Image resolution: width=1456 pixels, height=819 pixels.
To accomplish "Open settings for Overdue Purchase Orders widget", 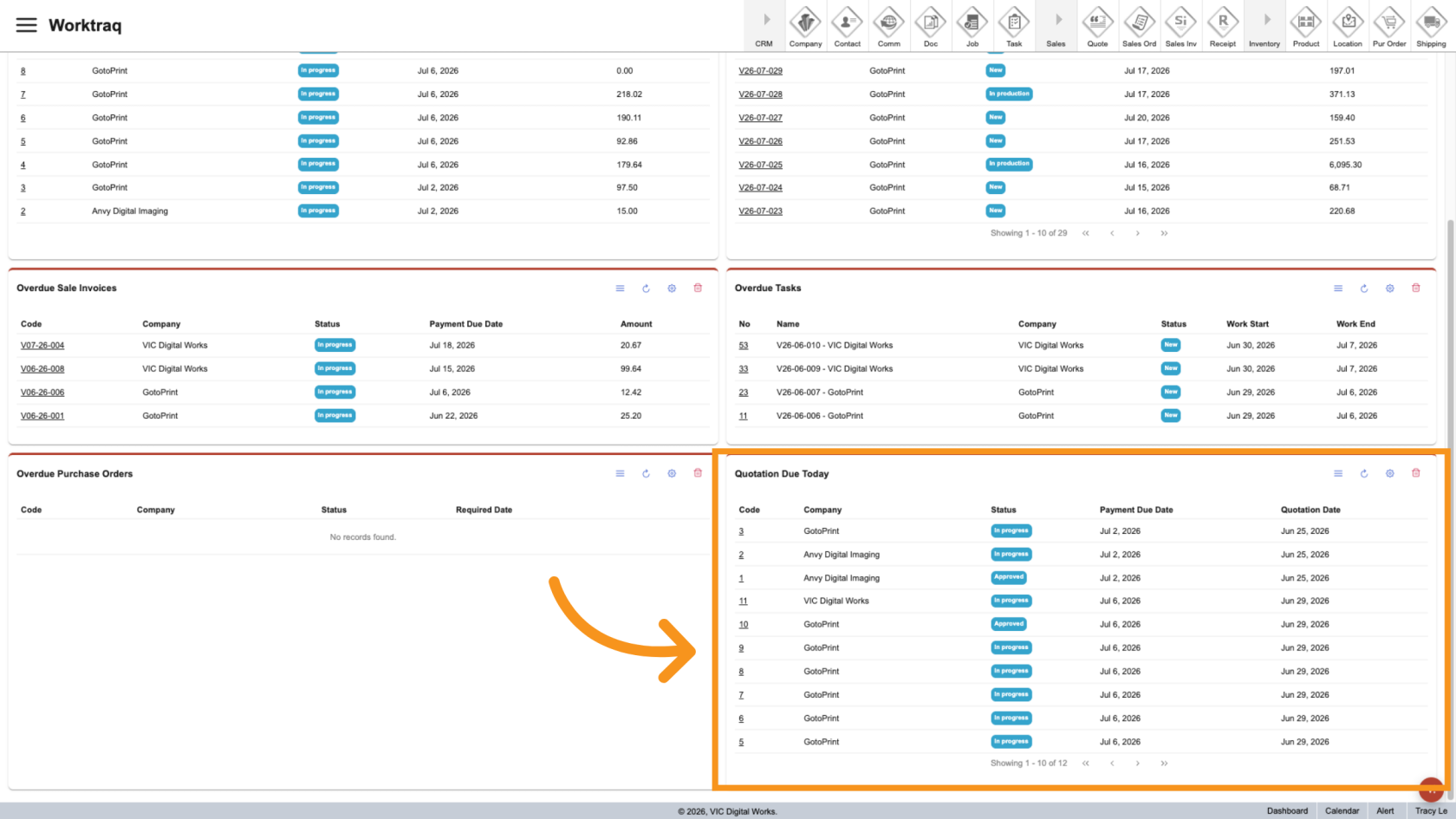I will tap(672, 474).
